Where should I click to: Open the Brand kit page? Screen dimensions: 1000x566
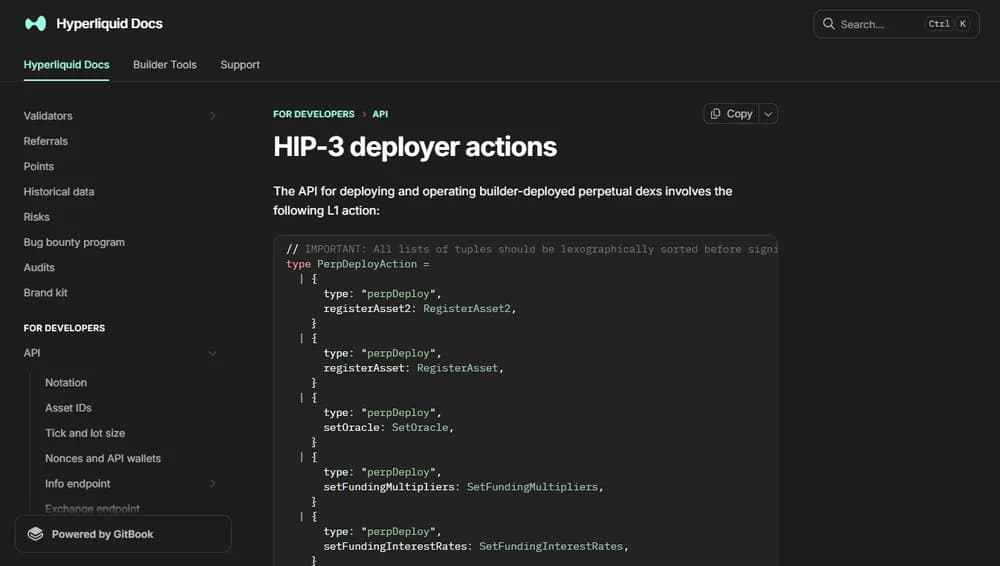coord(45,292)
